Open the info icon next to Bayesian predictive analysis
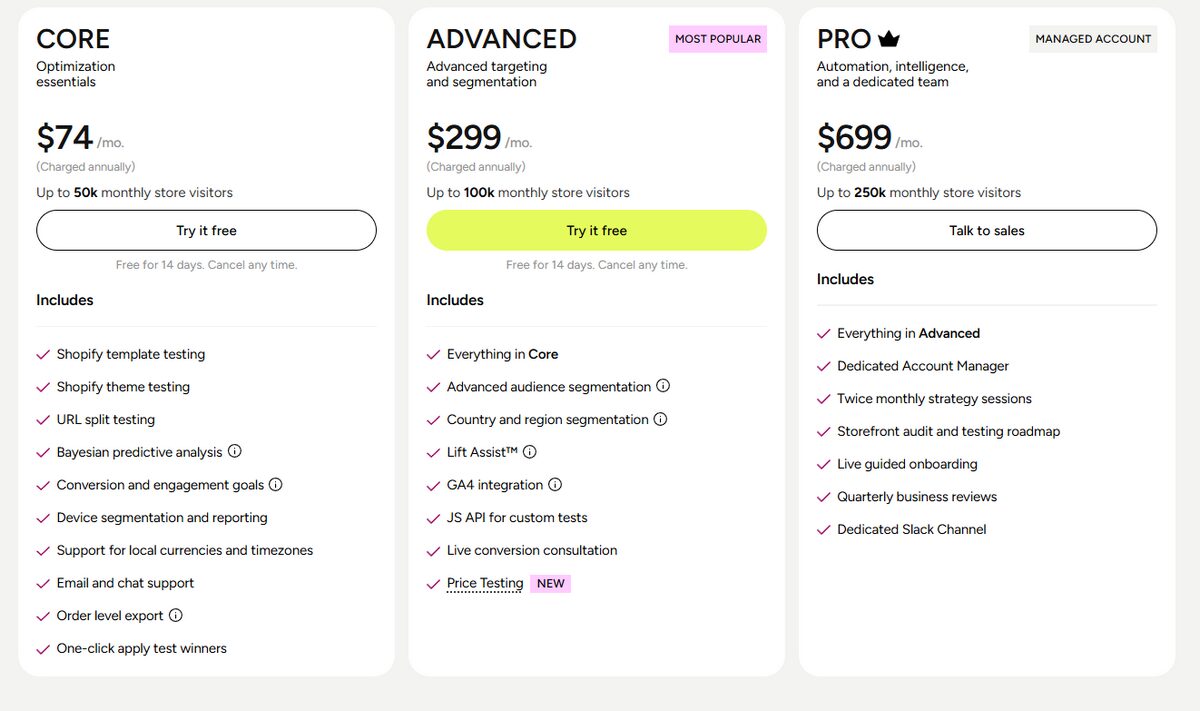 [x=236, y=451]
